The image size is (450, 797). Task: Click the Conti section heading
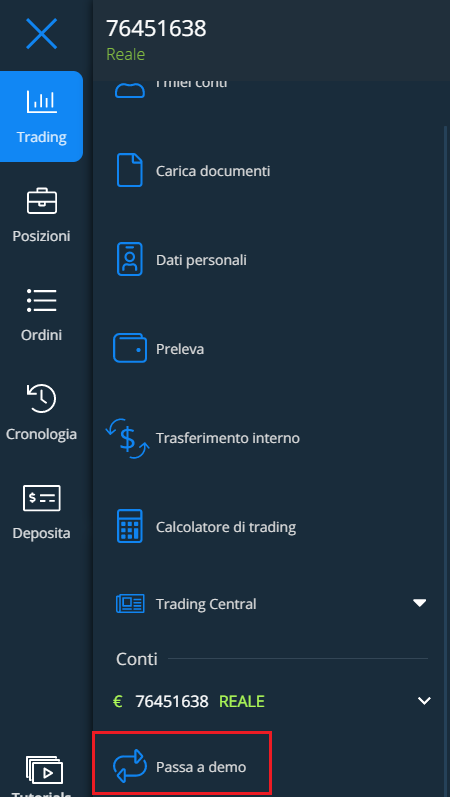[137, 659]
